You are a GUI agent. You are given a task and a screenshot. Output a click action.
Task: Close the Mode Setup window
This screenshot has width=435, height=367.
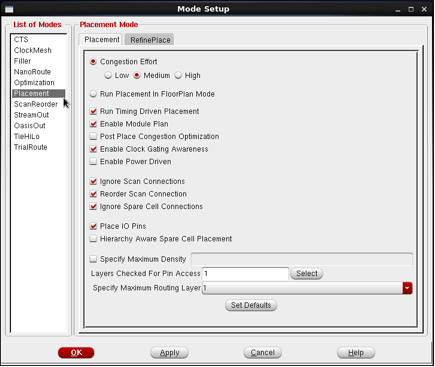424,9
